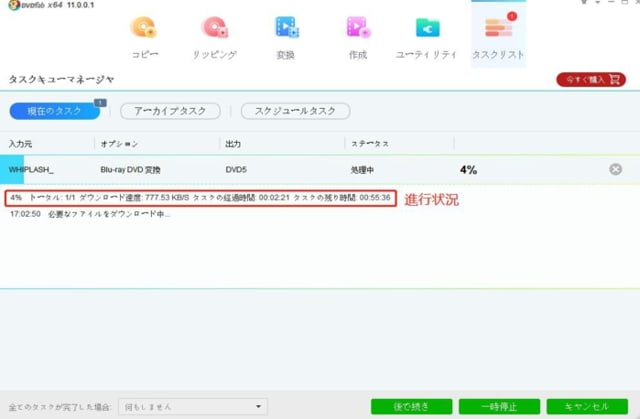Switch to 現在のタスク tab
The height and width of the screenshot is (419, 640).
54,111
